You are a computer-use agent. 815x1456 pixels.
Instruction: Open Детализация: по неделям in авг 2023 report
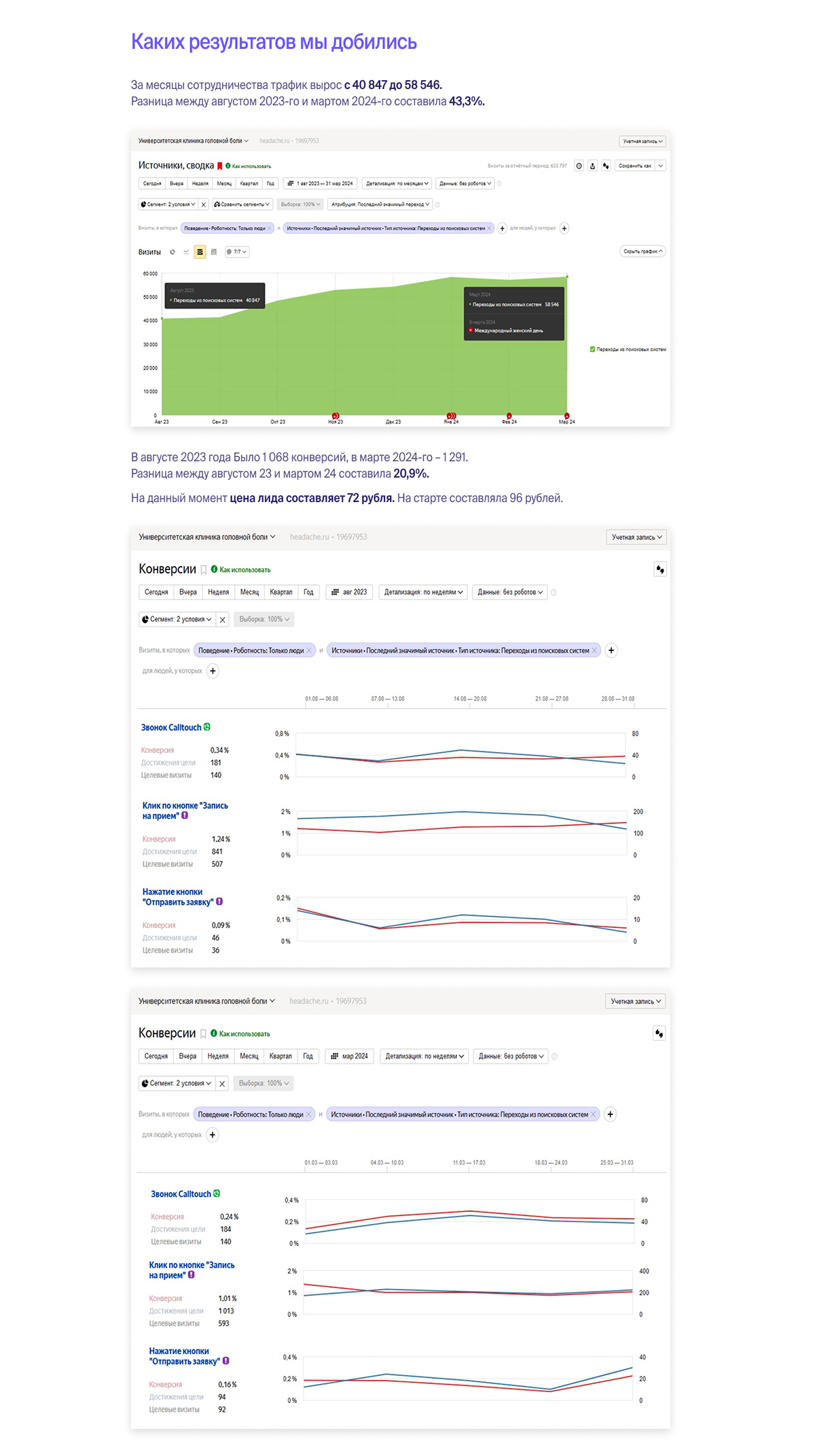(x=424, y=592)
